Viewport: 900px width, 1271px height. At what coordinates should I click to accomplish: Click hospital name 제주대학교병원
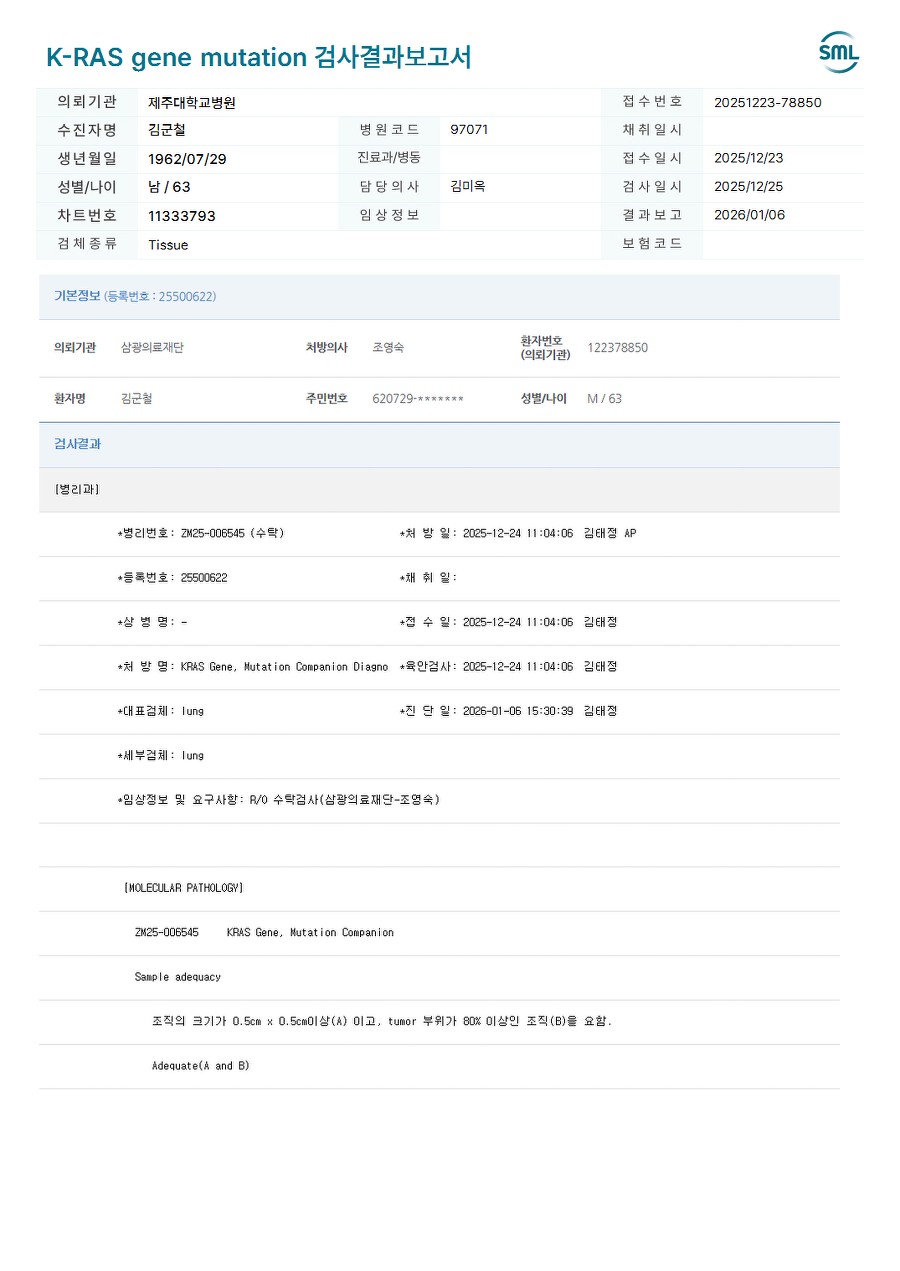click(x=192, y=102)
